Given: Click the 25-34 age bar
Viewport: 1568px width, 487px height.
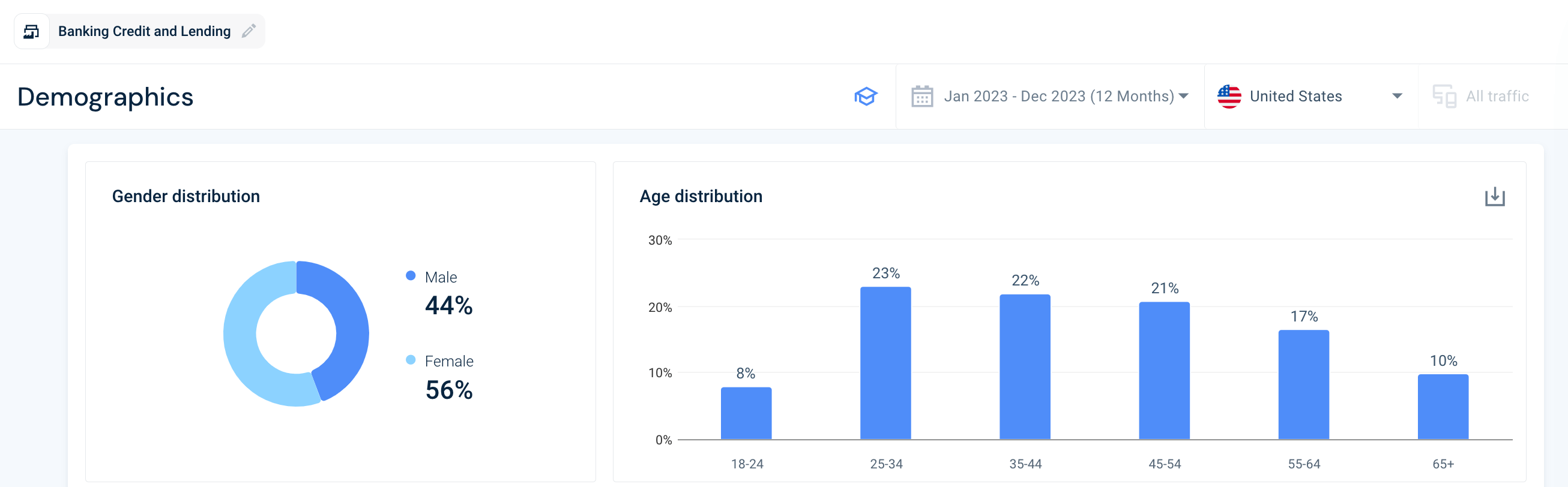Looking at the screenshot, I should 885,363.
